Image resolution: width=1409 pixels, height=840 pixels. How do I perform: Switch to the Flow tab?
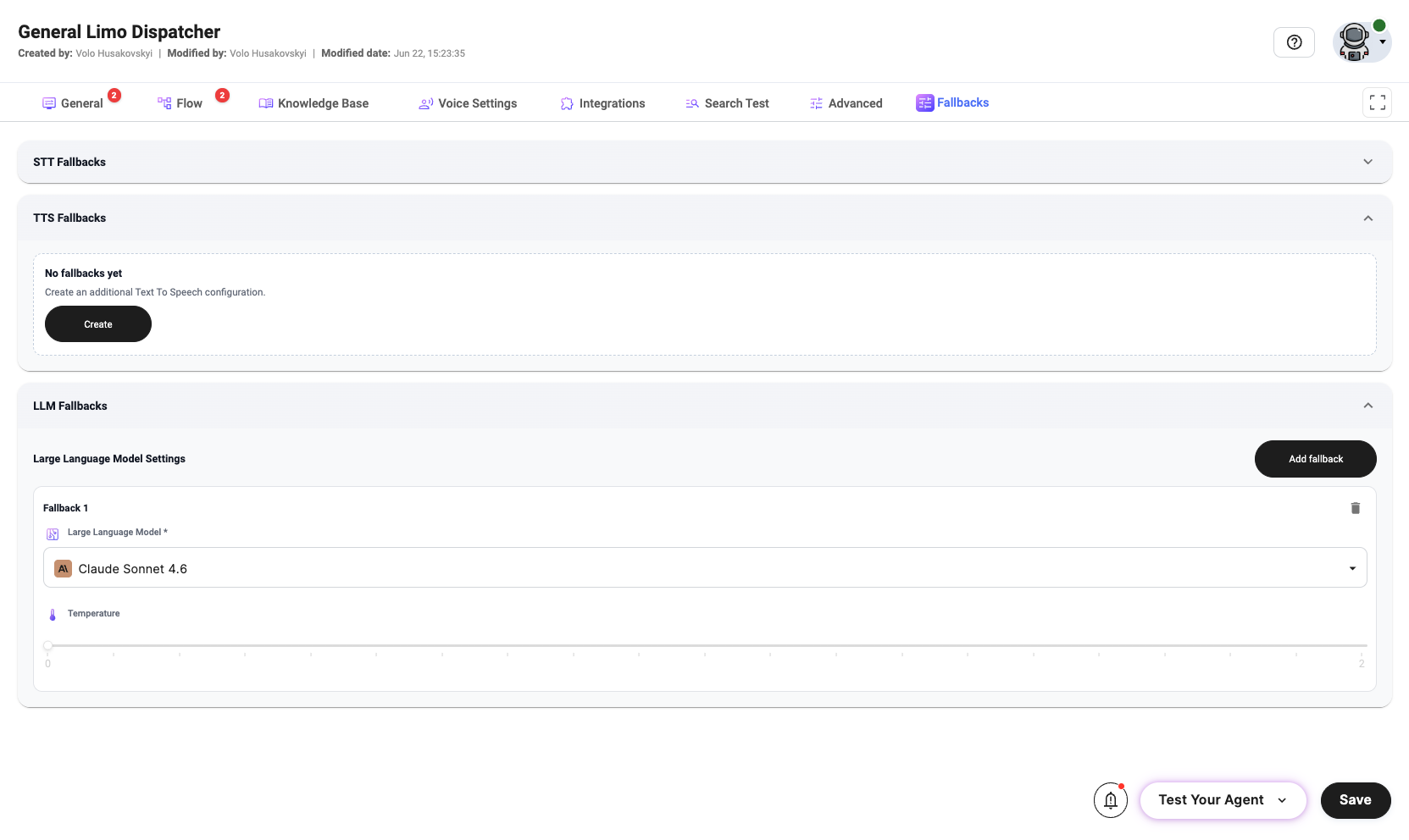click(180, 103)
